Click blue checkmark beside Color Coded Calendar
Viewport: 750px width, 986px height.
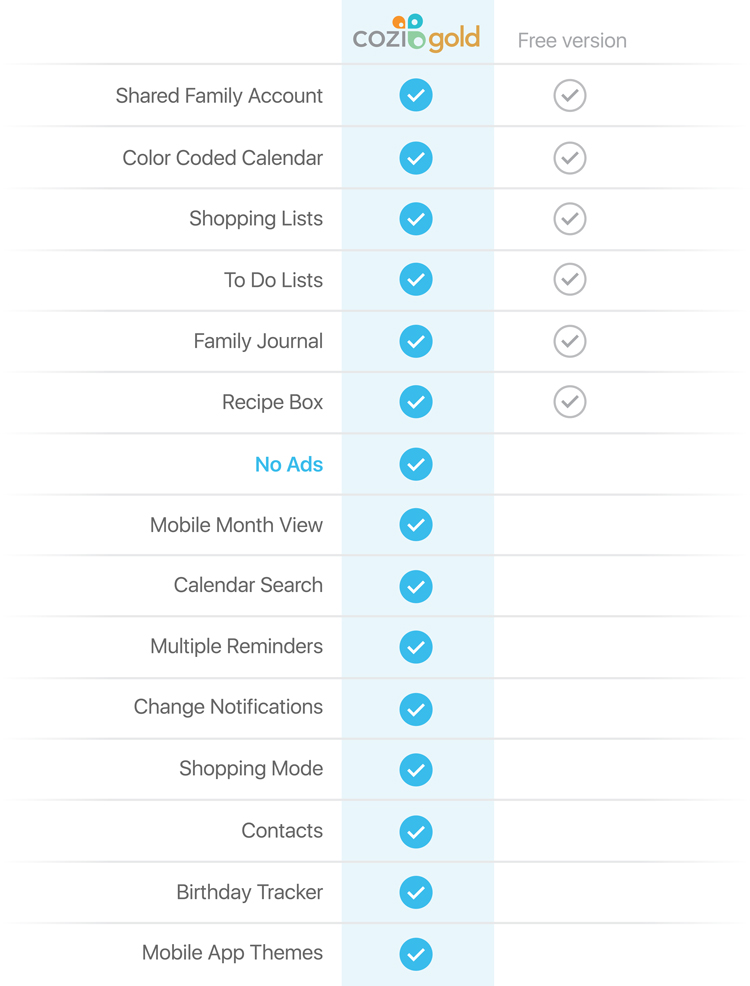(416, 158)
